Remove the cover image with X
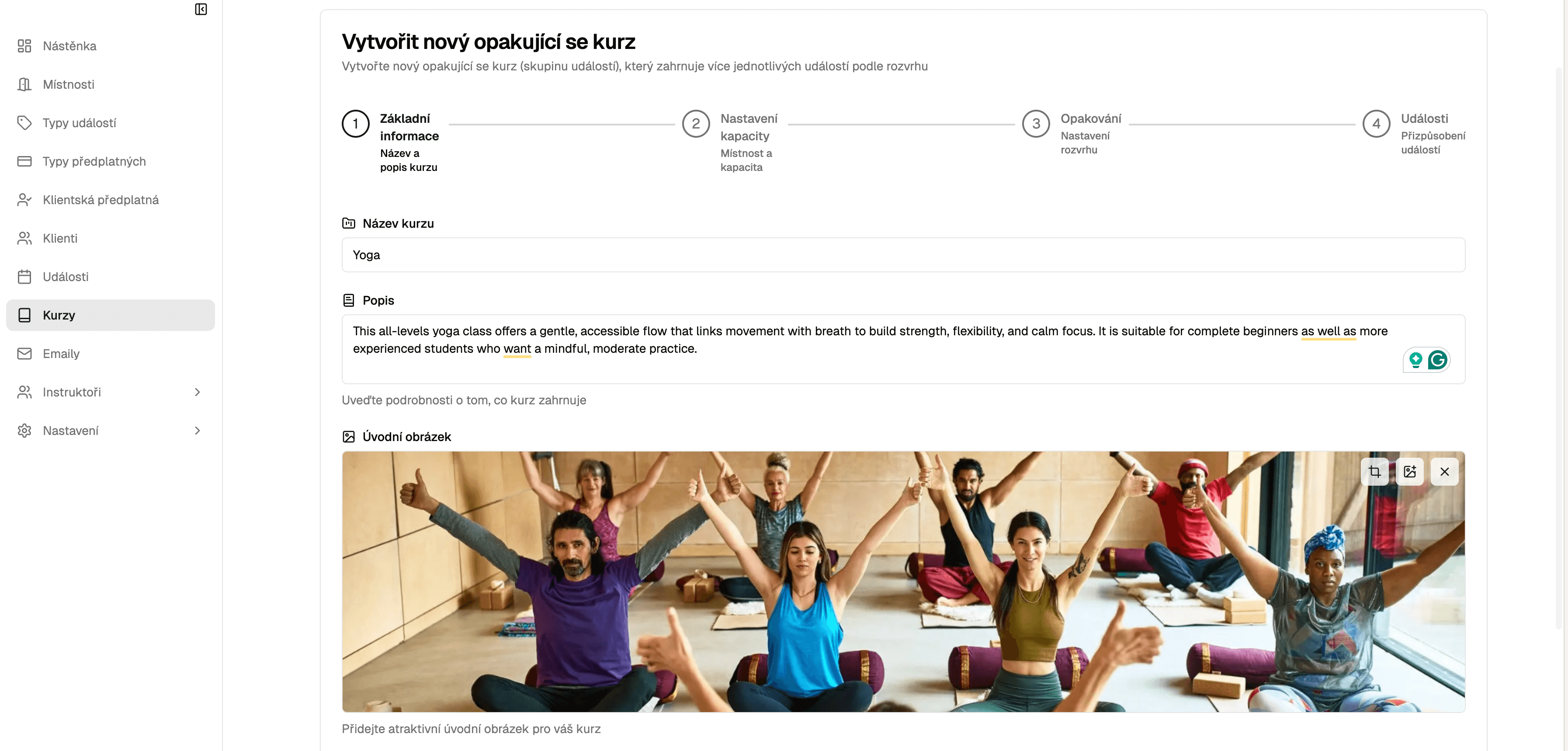 tap(1444, 471)
